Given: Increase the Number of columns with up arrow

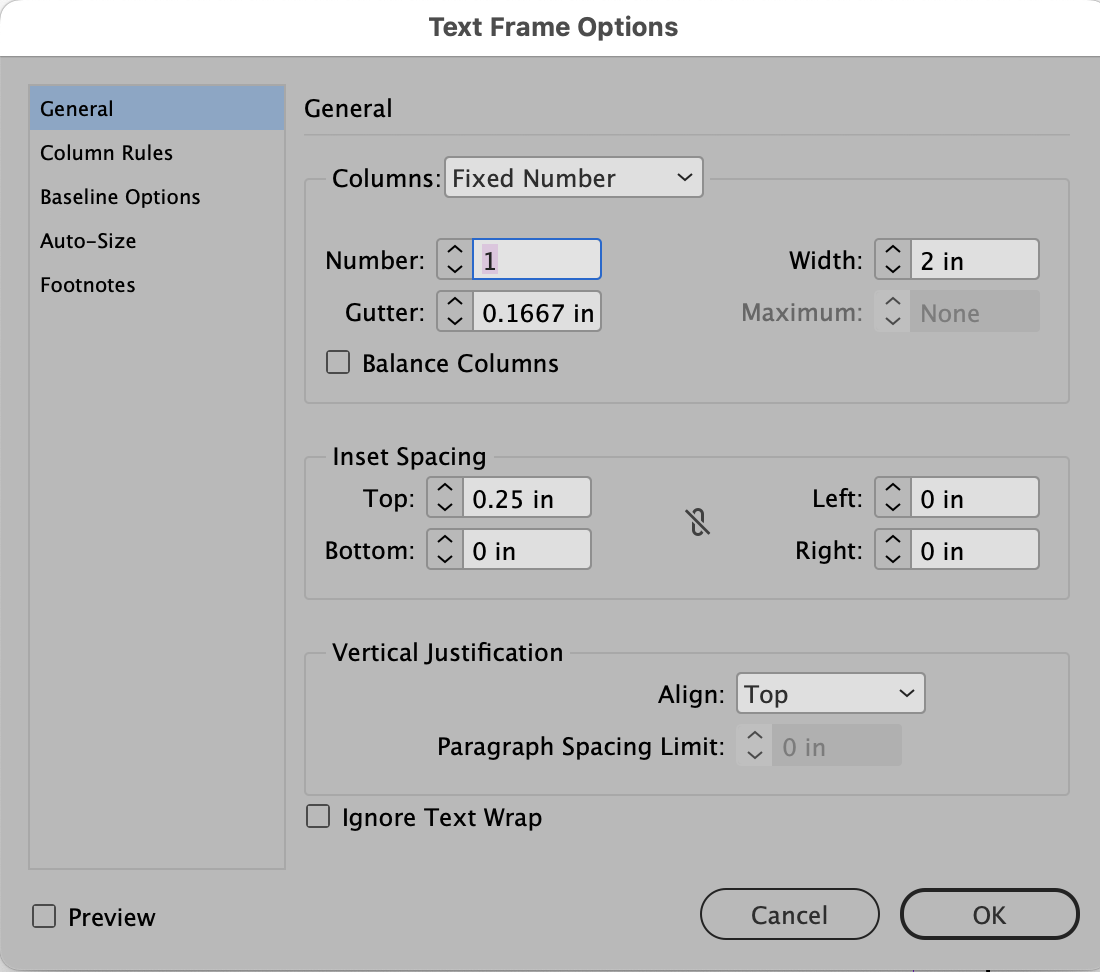Looking at the screenshot, I should point(454,251).
